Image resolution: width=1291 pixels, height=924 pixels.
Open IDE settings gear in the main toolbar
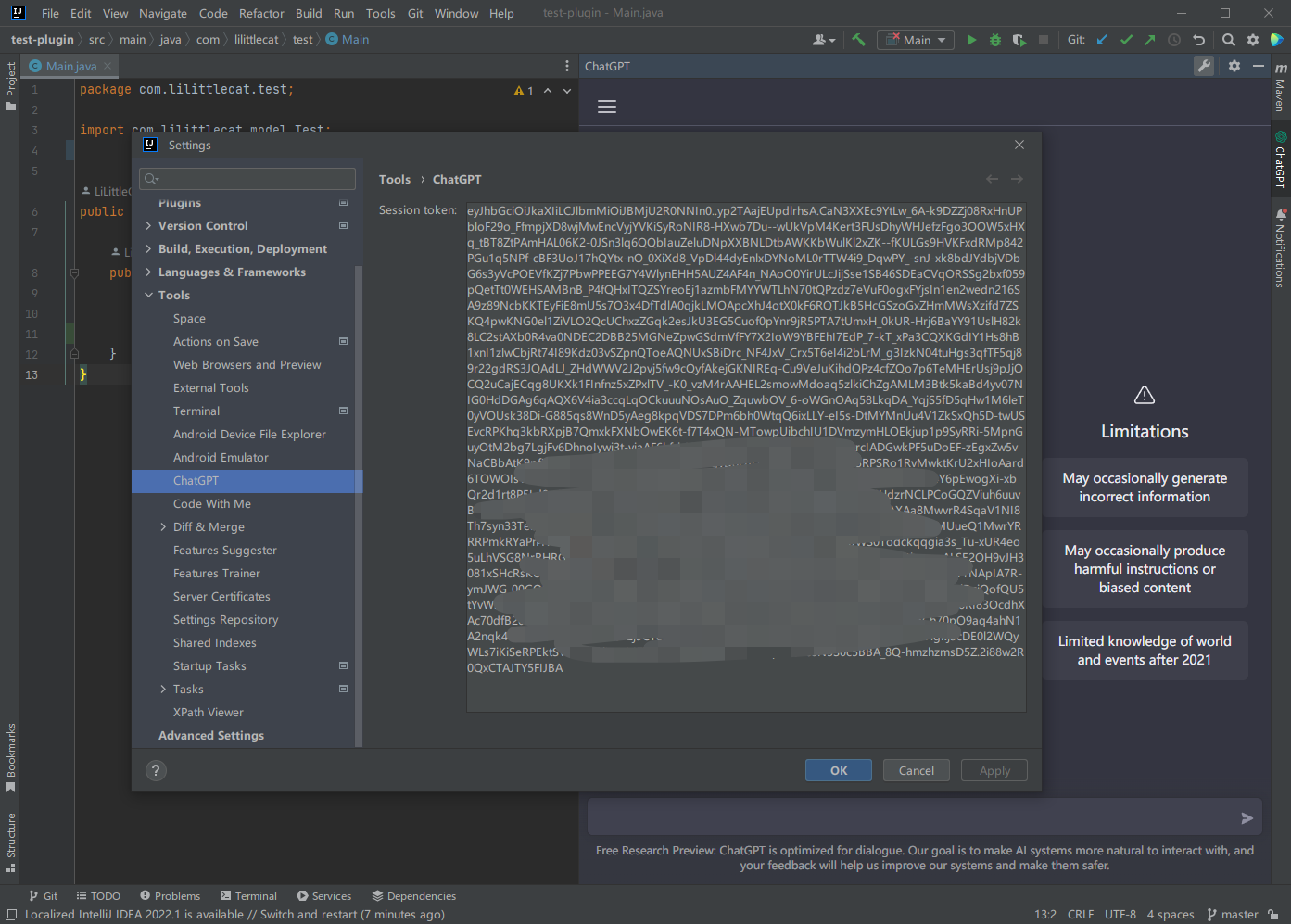[1253, 40]
